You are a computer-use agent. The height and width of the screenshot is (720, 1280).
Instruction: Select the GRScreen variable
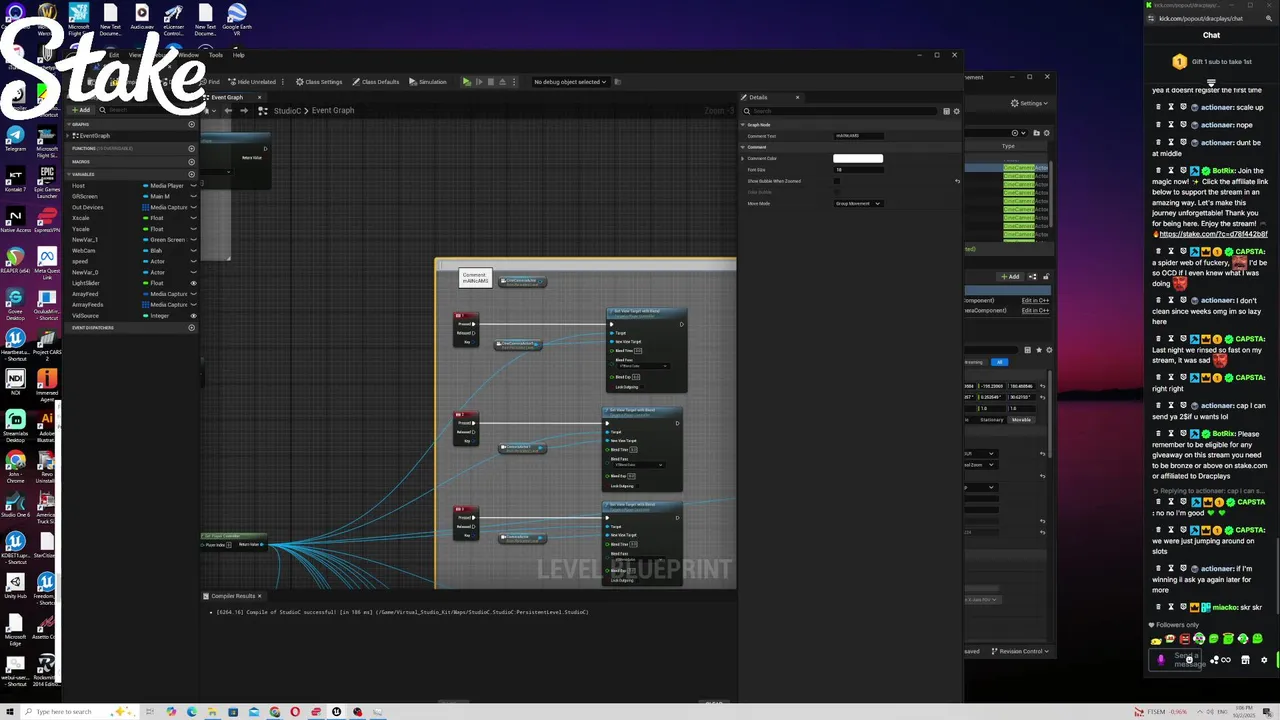click(84, 197)
